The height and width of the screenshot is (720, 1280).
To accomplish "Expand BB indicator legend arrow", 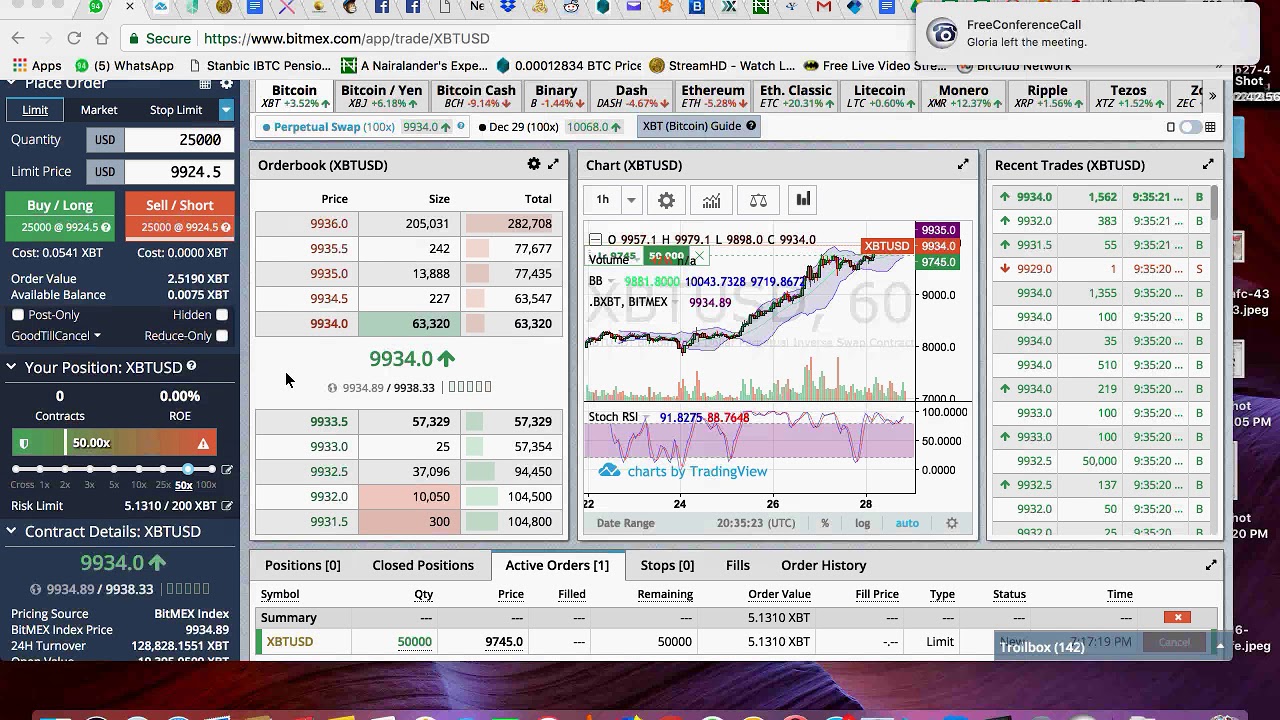I will [x=611, y=282].
